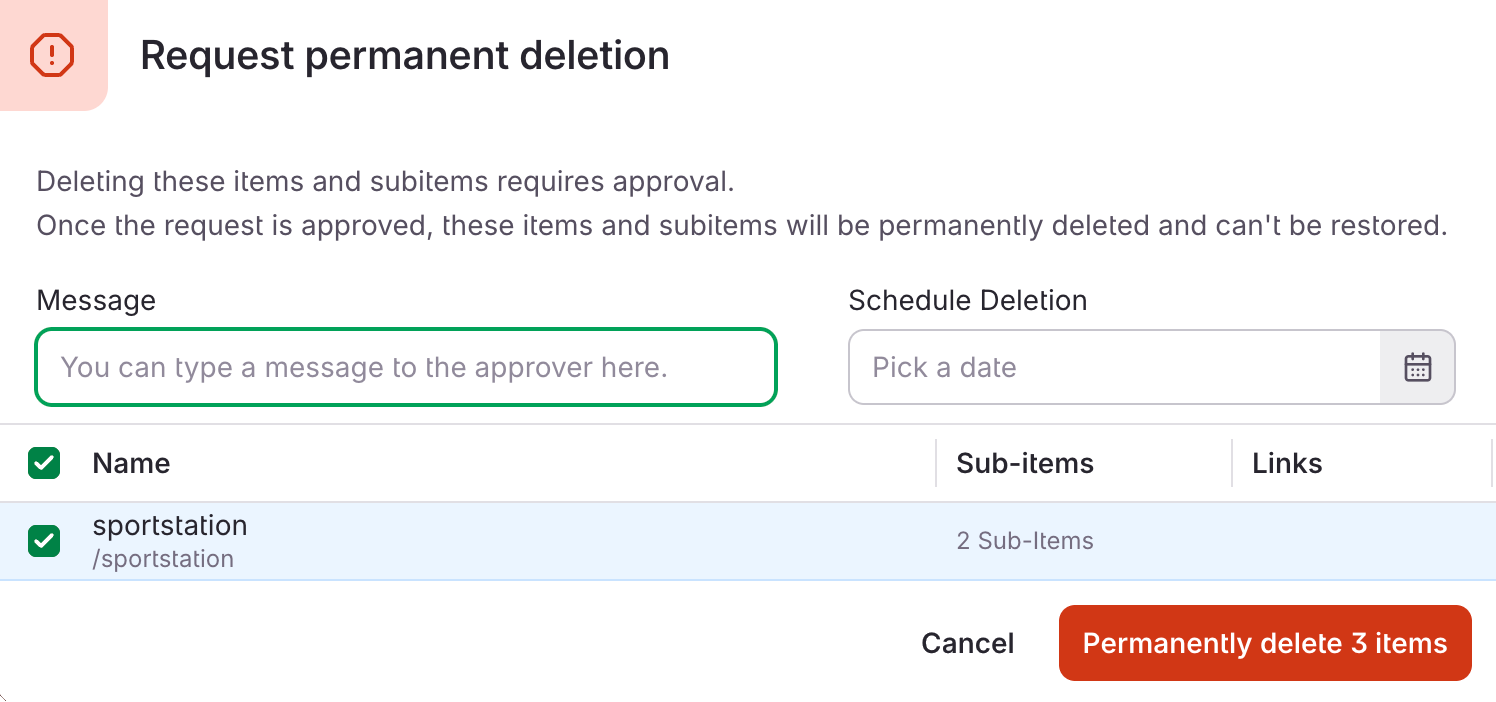1496x702 pixels.
Task: Click the Sub-items column header
Action: tap(1025, 463)
